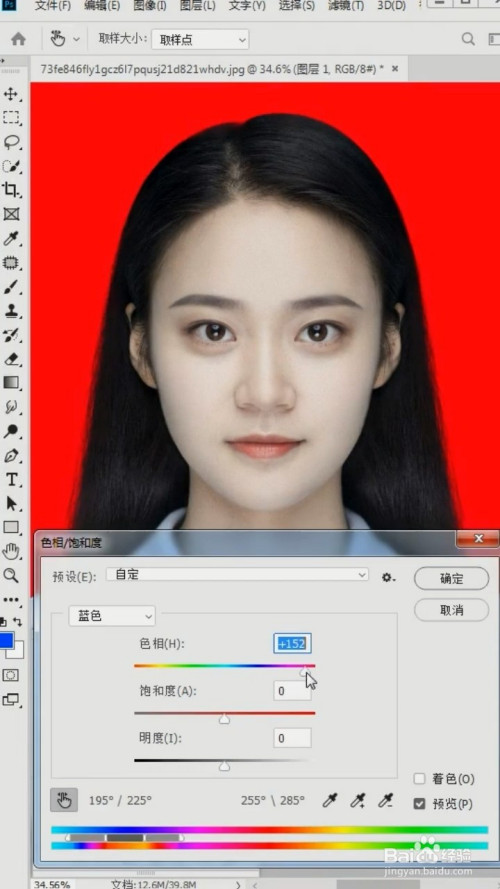This screenshot has width=500, height=889.
Task: Click the 色相 value field +152
Action: 293,644
